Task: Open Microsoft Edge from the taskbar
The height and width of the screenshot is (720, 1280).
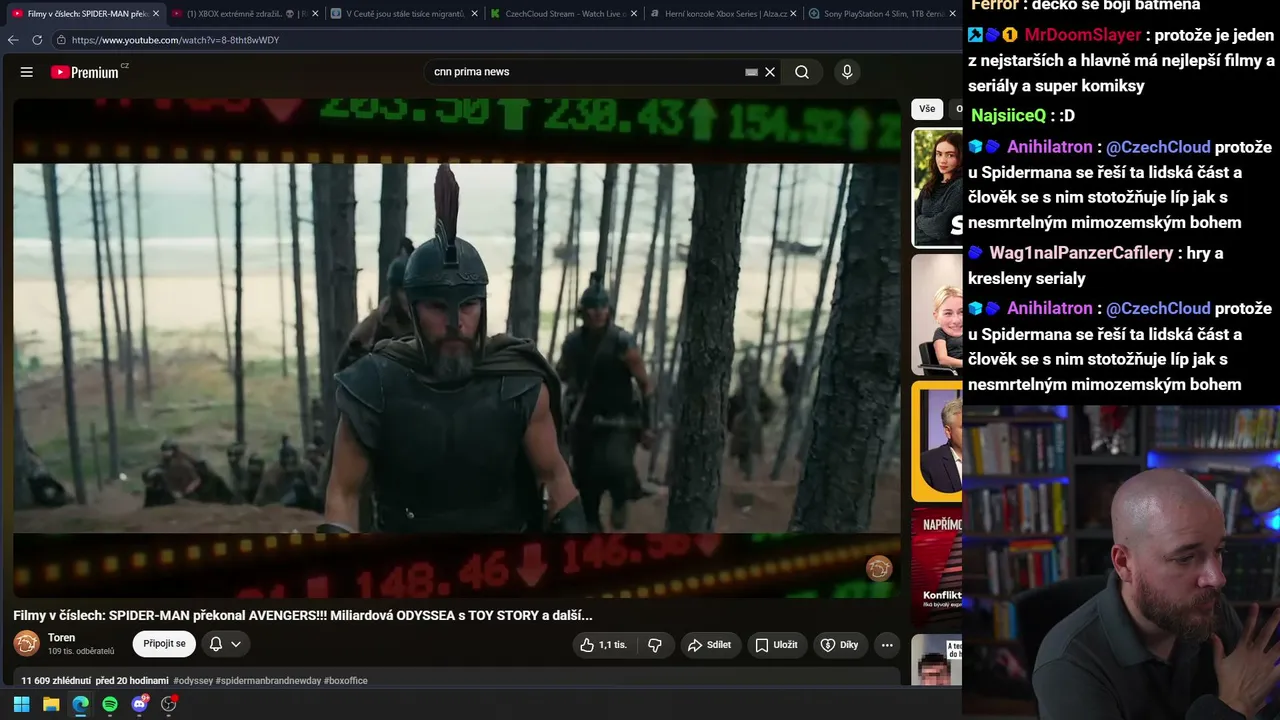Action: [x=80, y=704]
